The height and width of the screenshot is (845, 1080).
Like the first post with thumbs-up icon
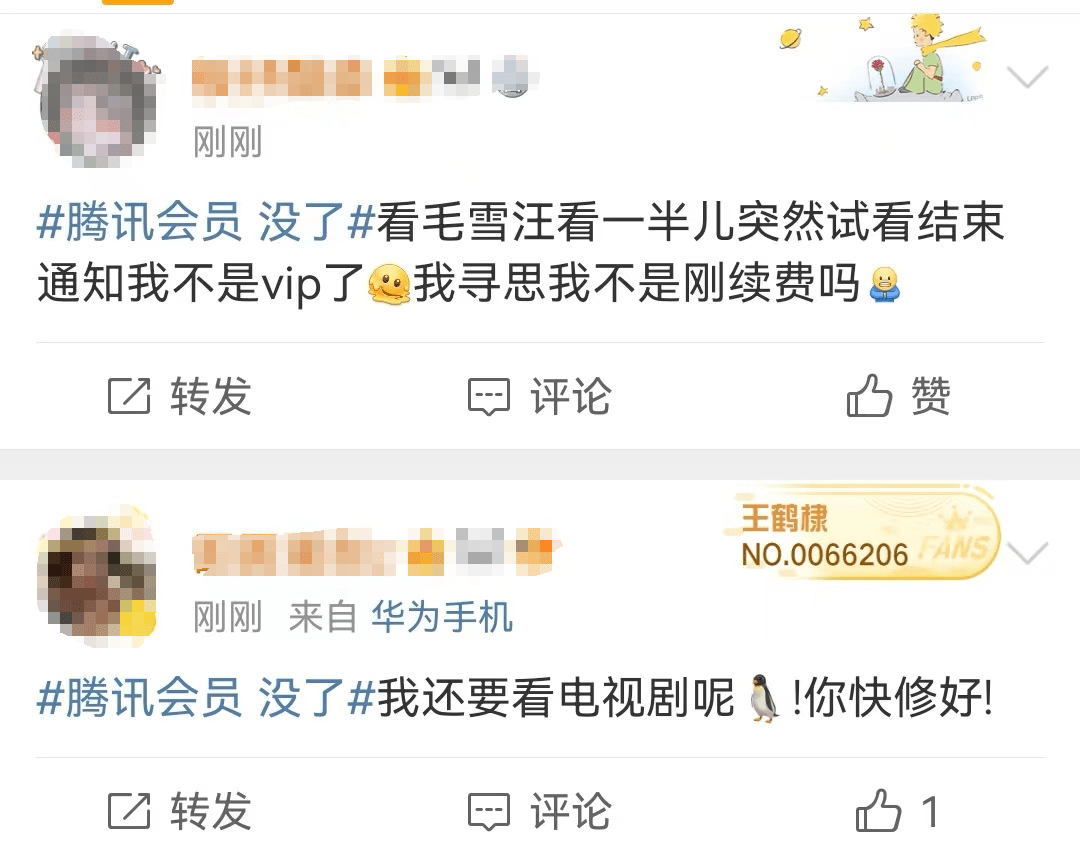coord(869,395)
